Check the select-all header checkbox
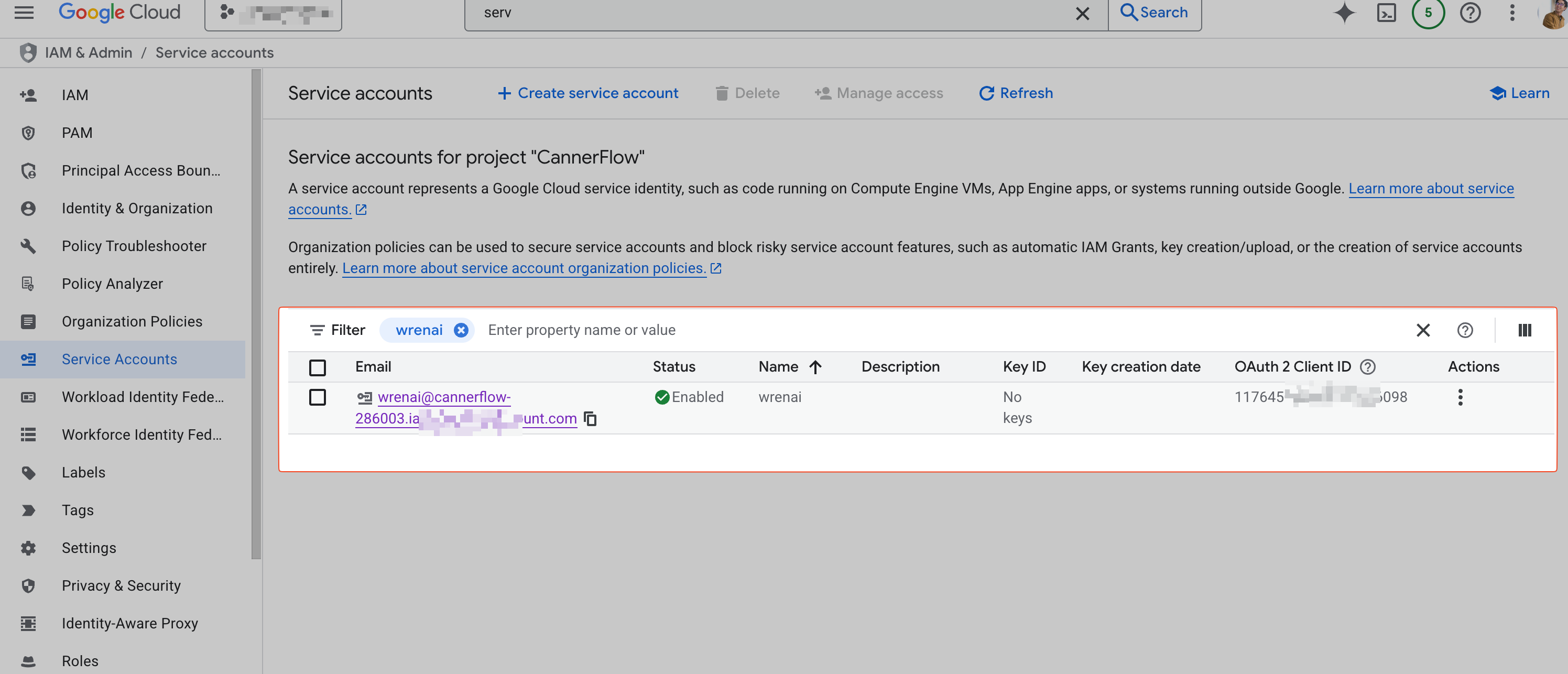This screenshot has height=674, width=1568. coord(317,367)
